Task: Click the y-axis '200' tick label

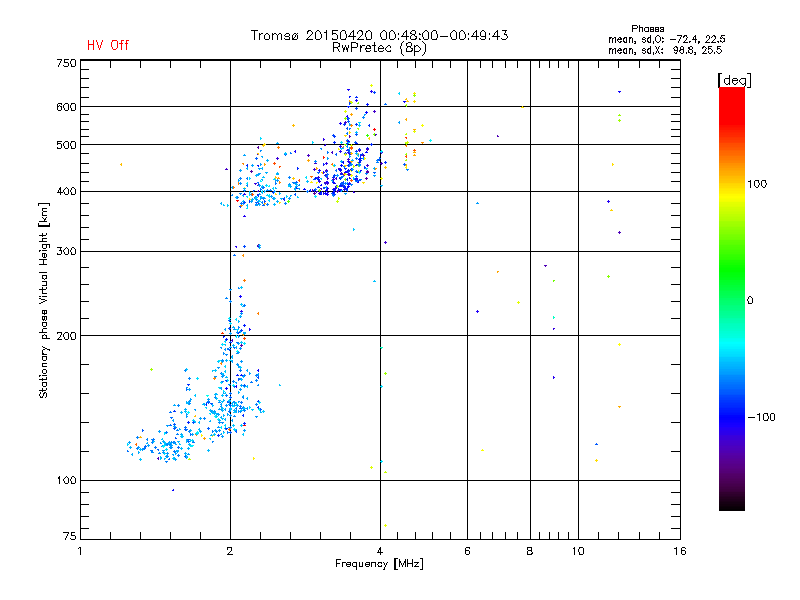Action: 66,336
